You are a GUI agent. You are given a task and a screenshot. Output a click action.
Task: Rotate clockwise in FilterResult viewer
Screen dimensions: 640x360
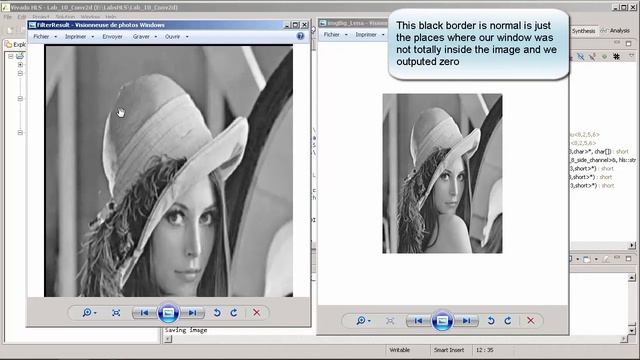coord(234,313)
